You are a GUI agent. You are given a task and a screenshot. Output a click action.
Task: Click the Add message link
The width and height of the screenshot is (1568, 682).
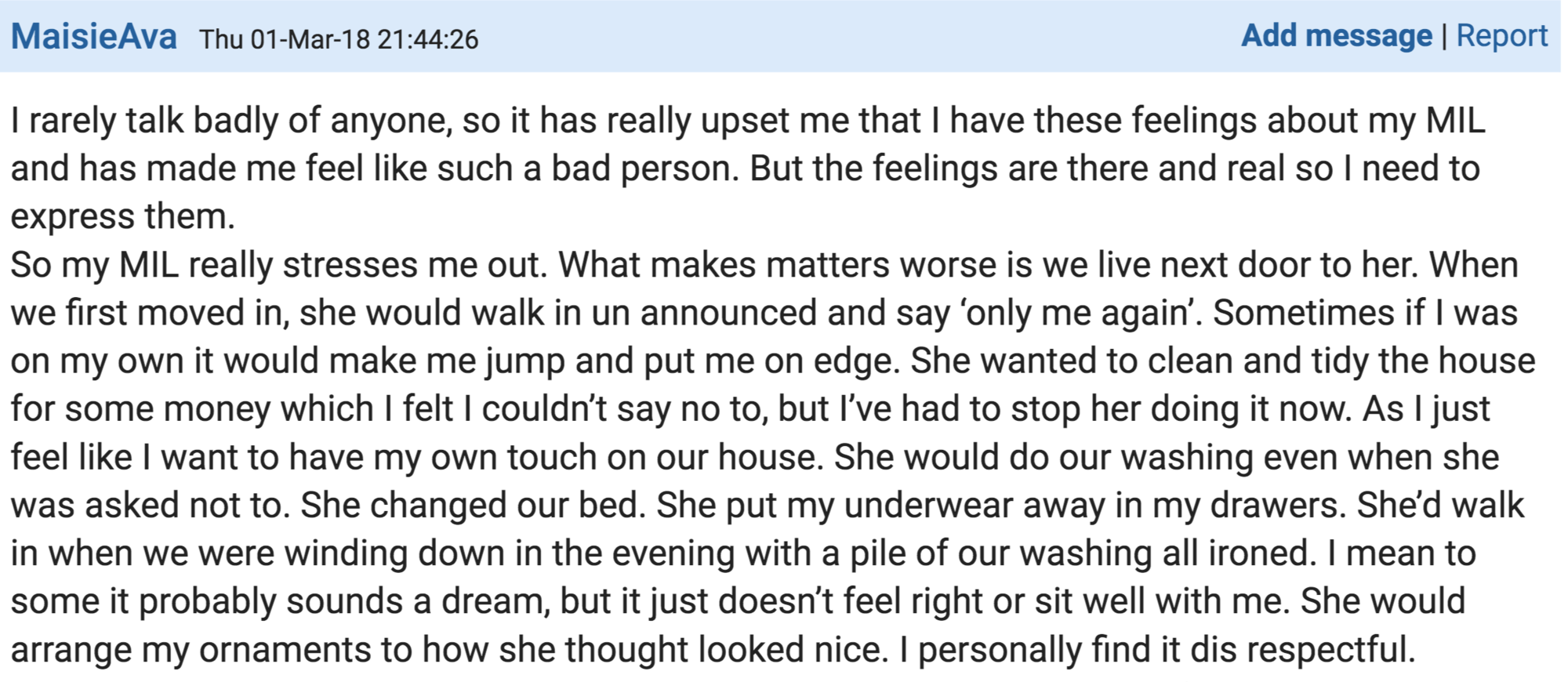pyautogui.click(x=1337, y=36)
